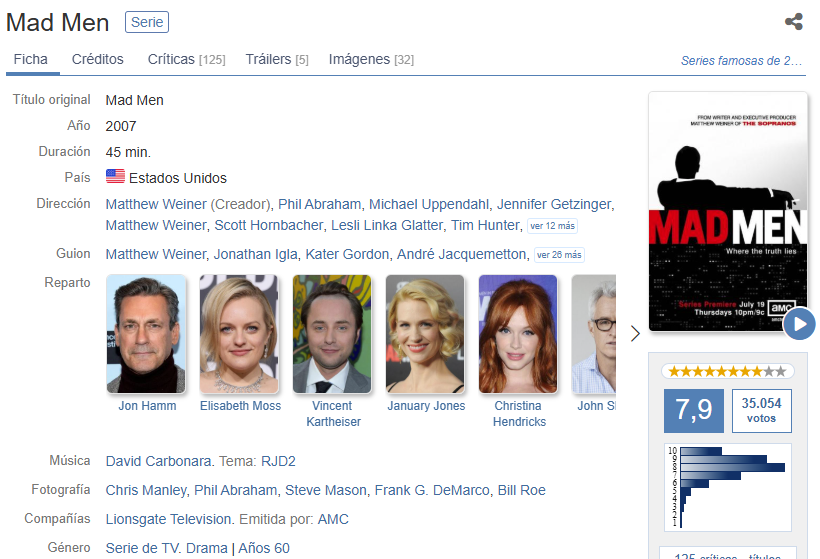Go to the Tráilers [5] tab
Viewport: 820px width, 559px height.
[x=277, y=60]
